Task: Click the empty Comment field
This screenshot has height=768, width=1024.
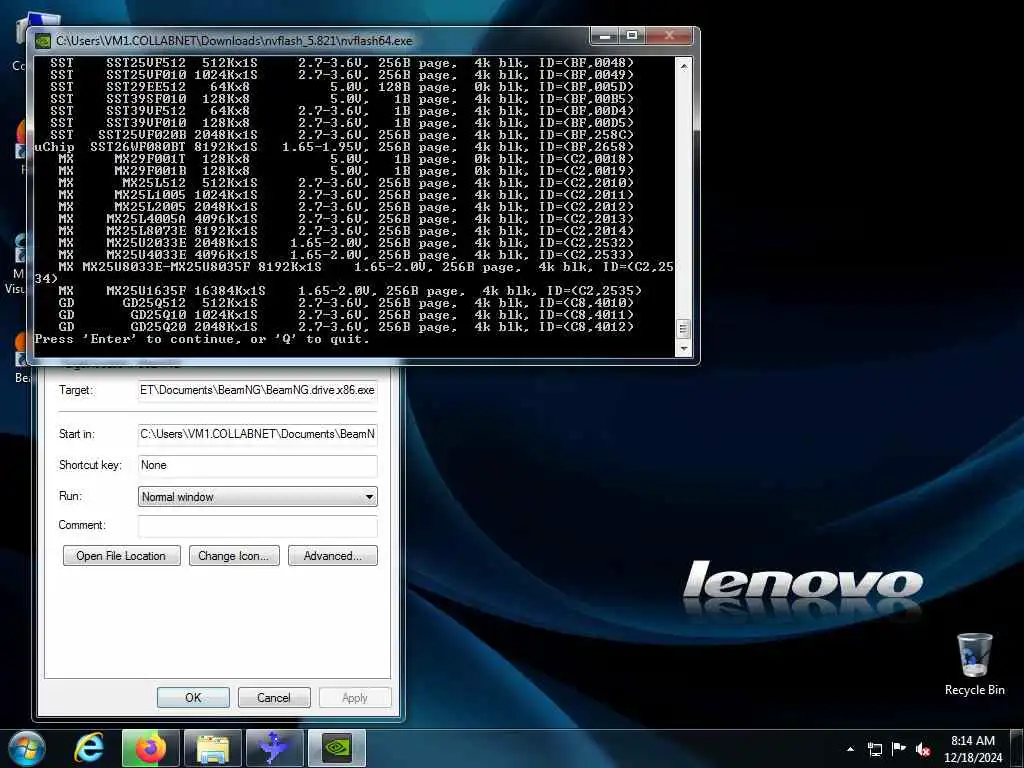Action: (257, 526)
